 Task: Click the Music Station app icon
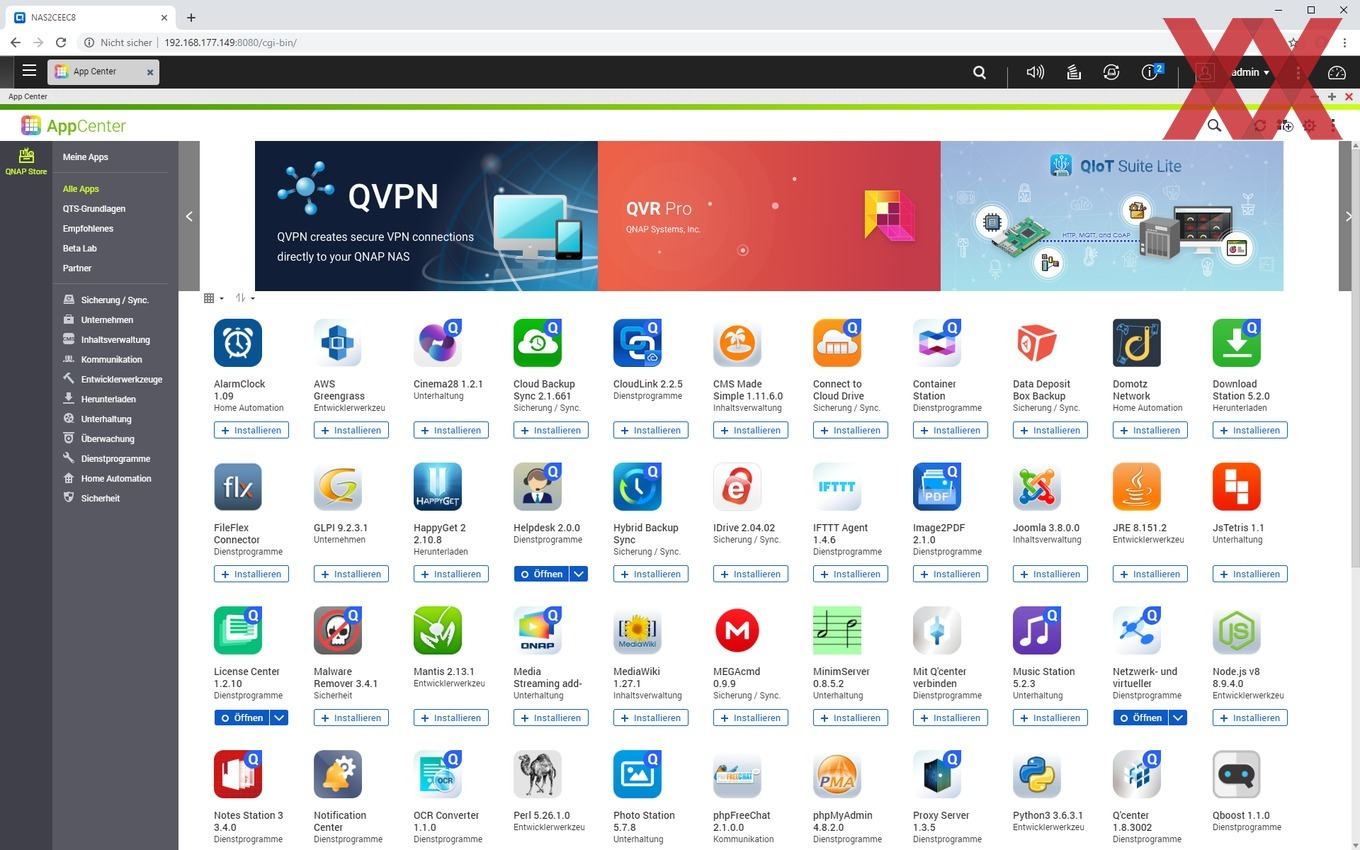(1037, 631)
